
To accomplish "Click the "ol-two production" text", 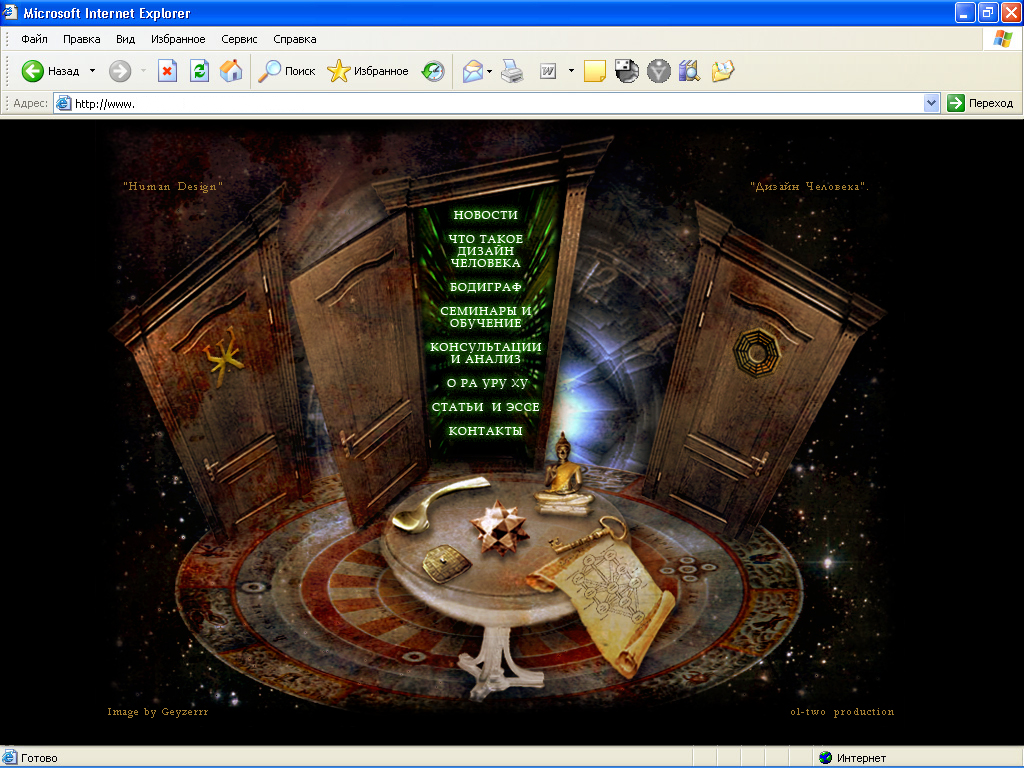I will [842, 712].
